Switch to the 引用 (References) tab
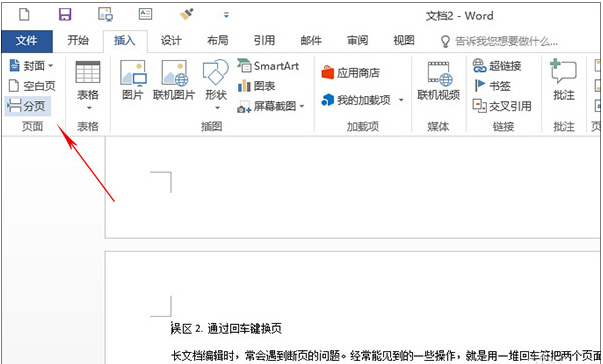The height and width of the screenshot is (364, 603). click(x=264, y=40)
